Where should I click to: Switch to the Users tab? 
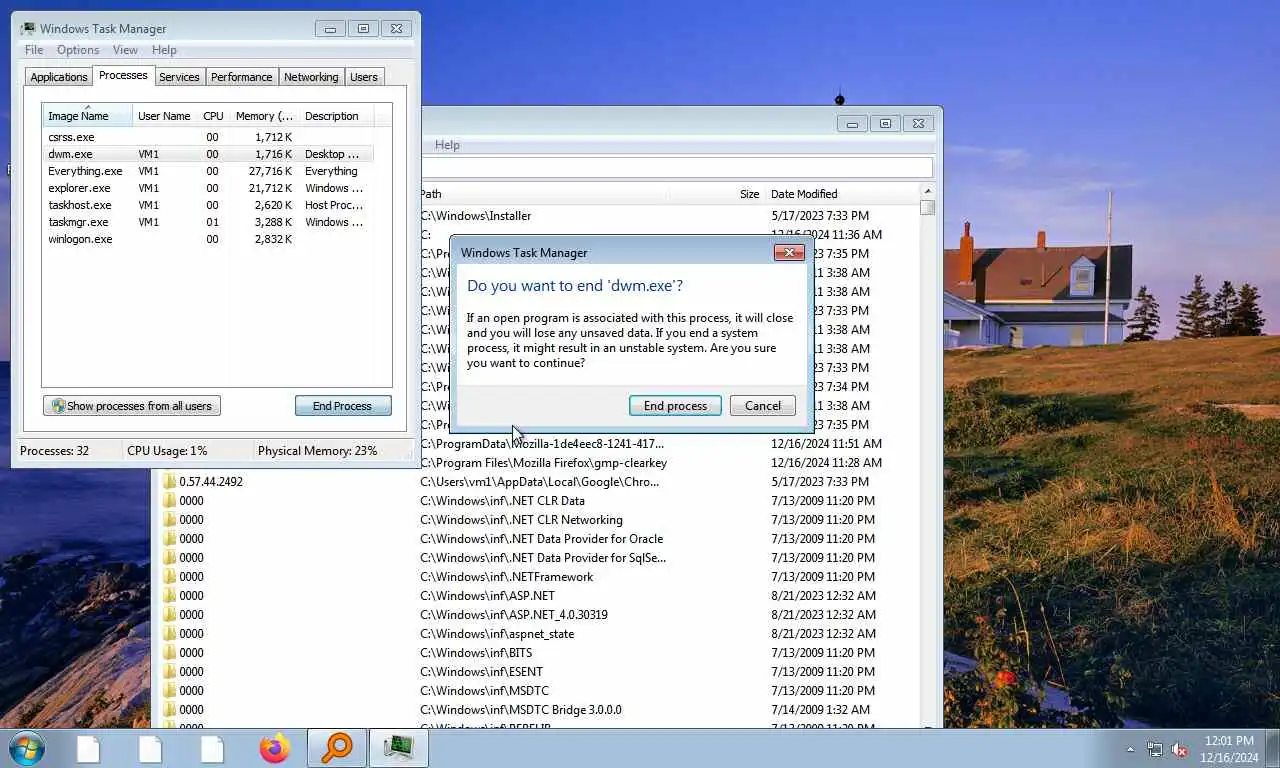[x=364, y=77]
